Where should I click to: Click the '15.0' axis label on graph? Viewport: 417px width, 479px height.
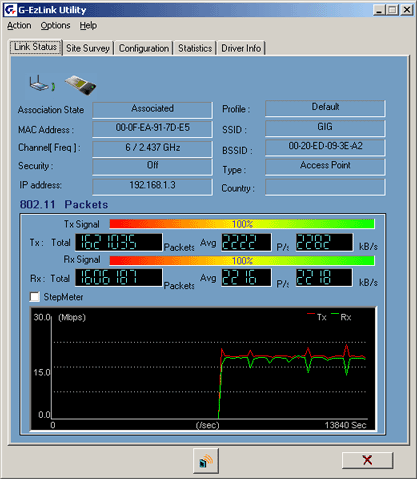click(42, 372)
